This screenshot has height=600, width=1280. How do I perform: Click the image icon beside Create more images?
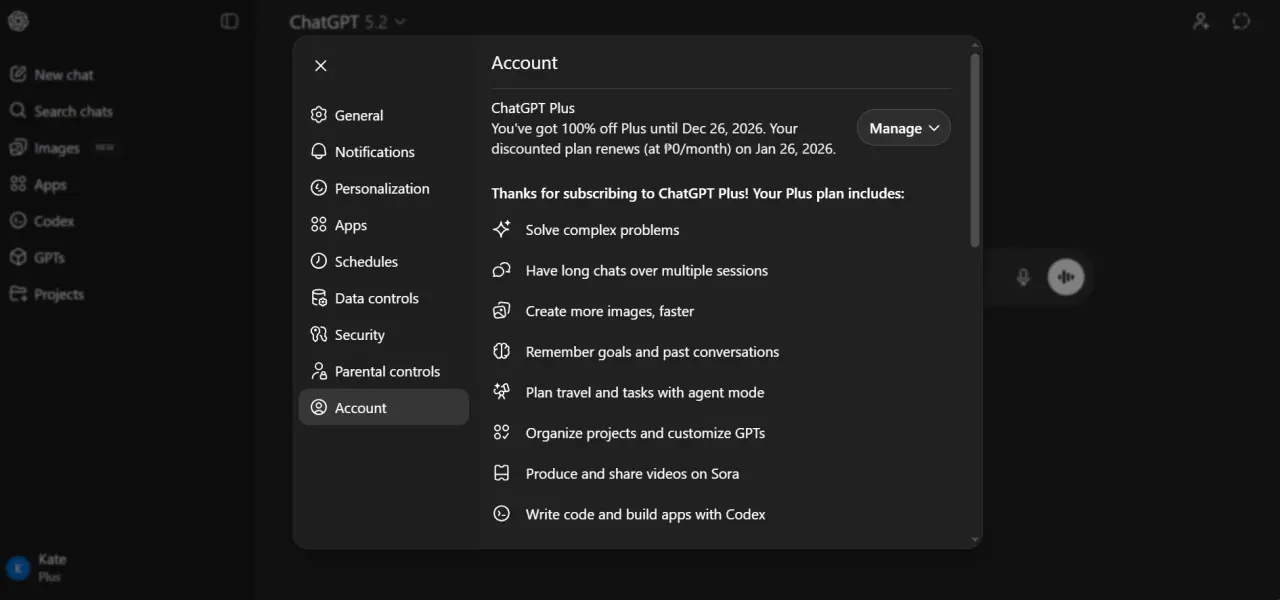(x=502, y=311)
